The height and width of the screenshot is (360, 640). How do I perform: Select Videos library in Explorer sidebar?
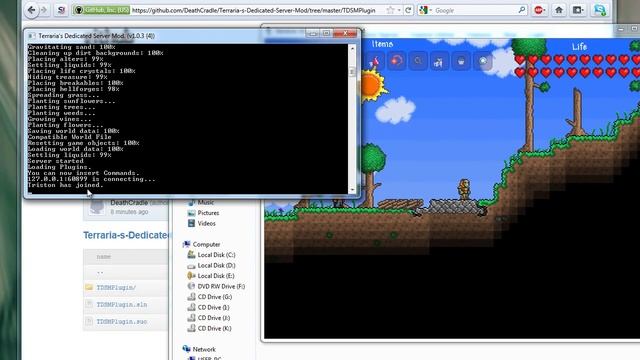pos(207,224)
